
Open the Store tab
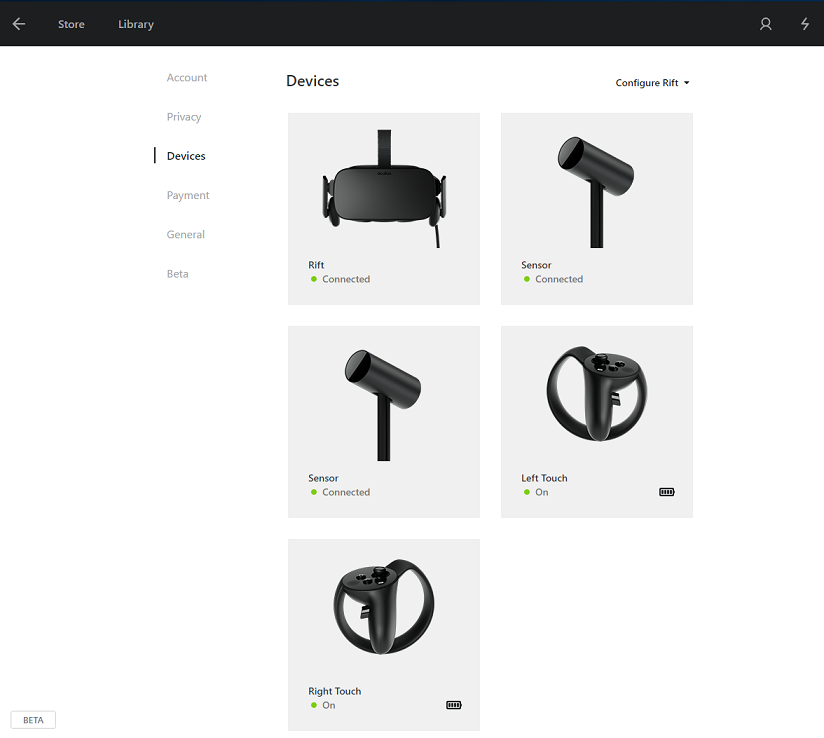click(71, 24)
